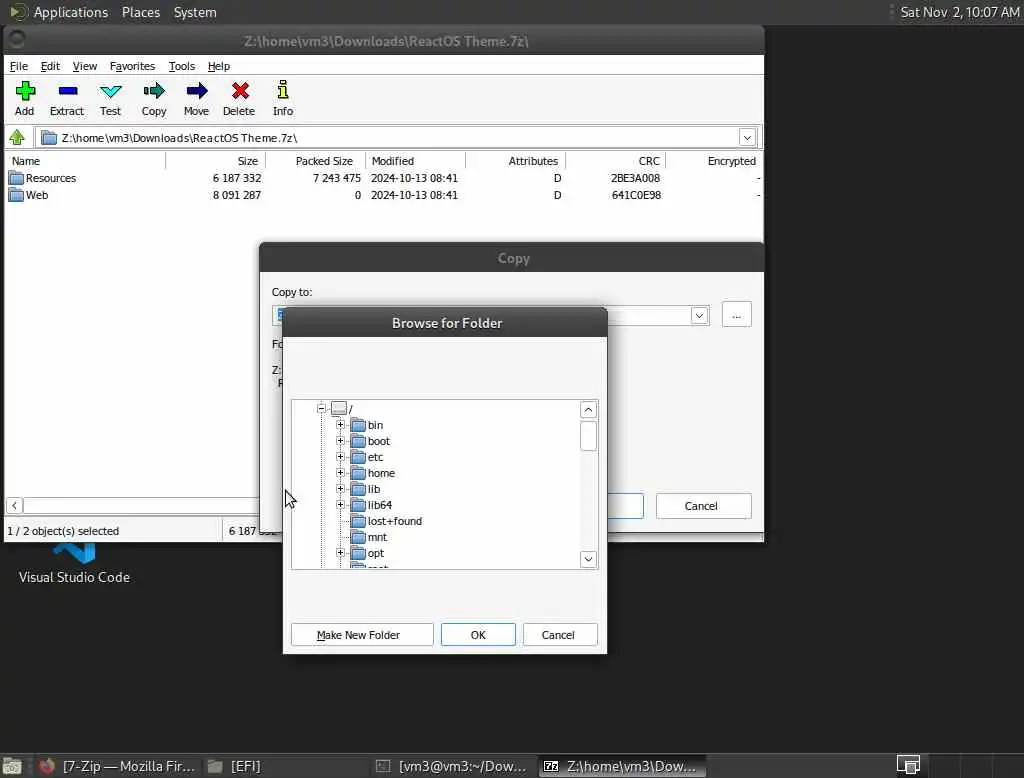This screenshot has width=1024, height=778.
Task: Click the Delete toolbar icon
Action: (240, 91)
